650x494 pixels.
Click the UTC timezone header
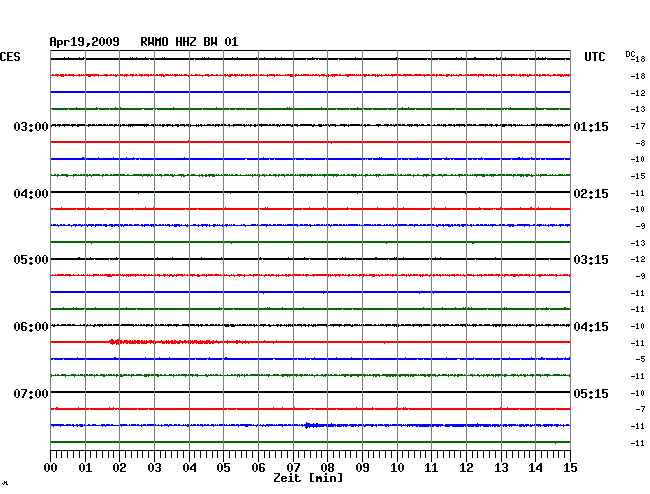click(x=594, y=57)
